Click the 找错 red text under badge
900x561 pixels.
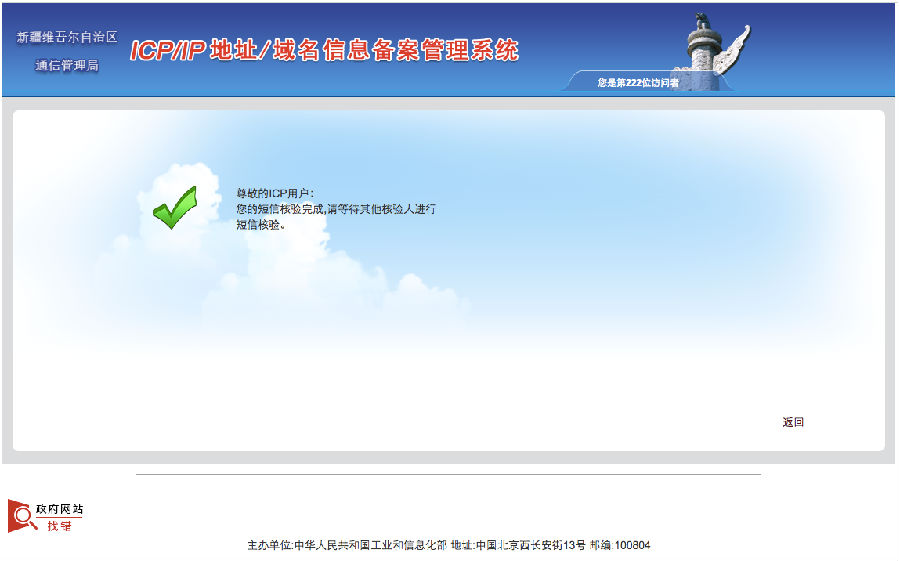click(59, 526)
